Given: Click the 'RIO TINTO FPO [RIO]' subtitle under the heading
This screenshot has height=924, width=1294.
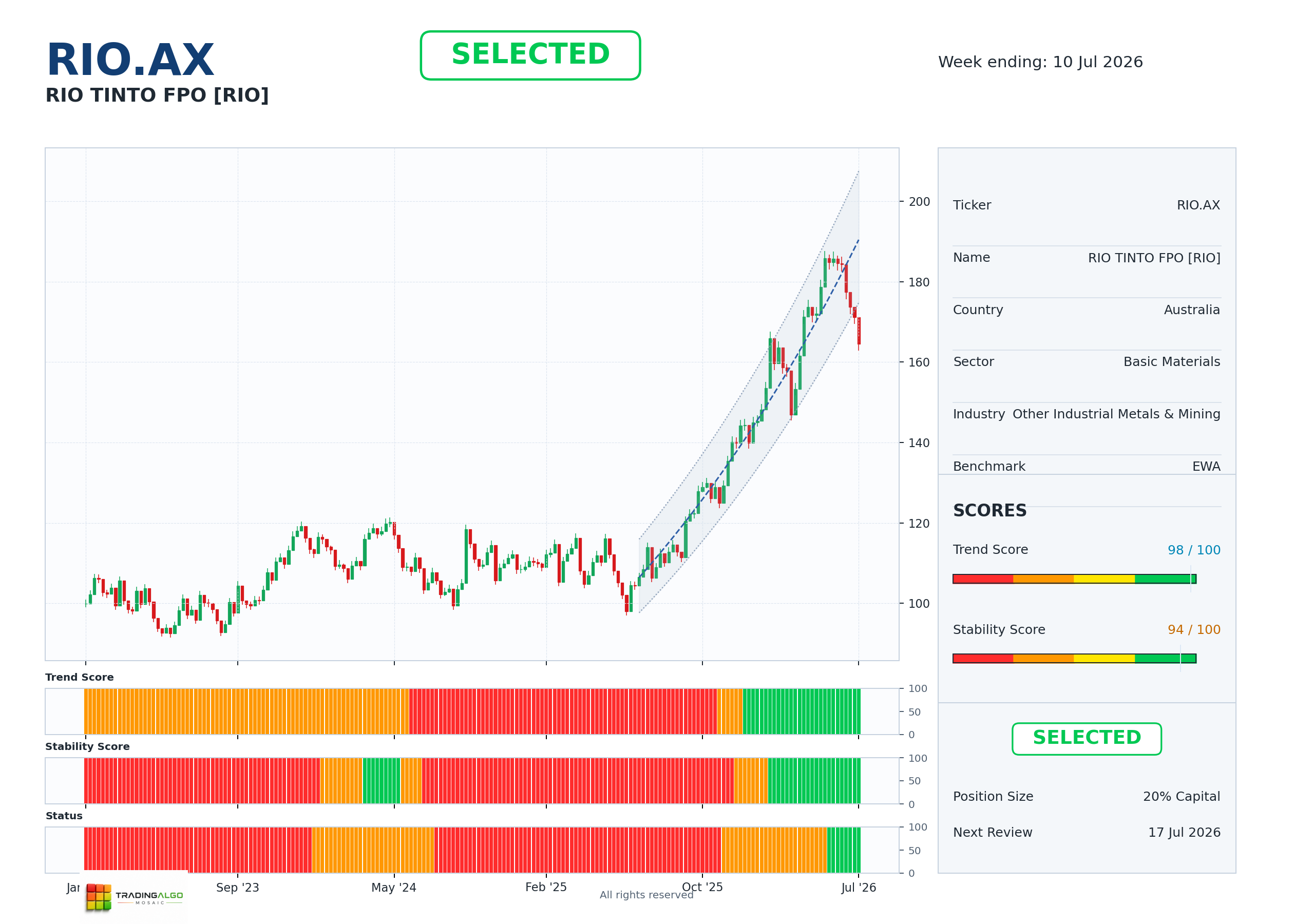Looking at the screenshot, I should point(157,95).
